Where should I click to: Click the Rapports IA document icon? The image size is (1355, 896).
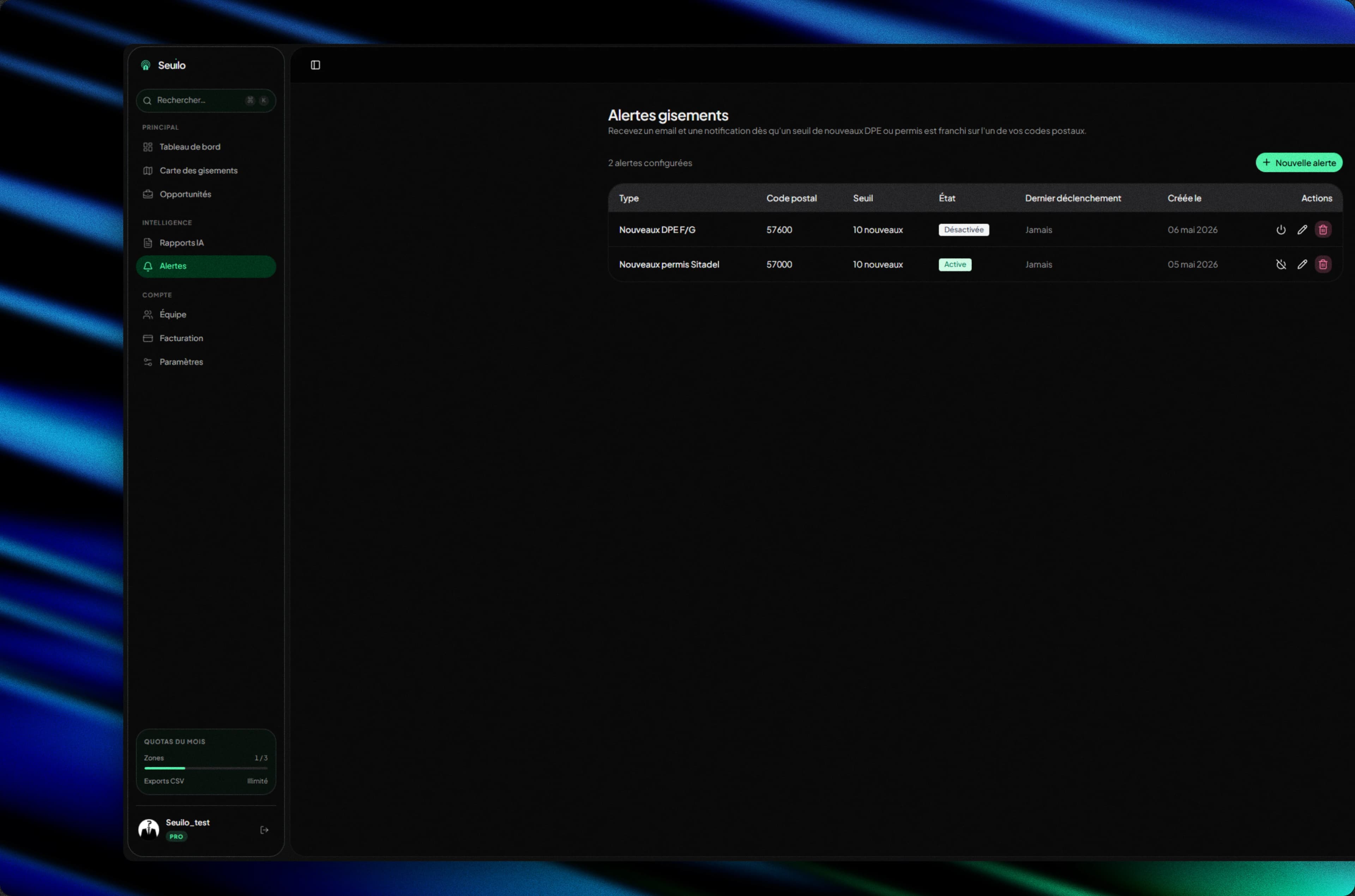148,243
